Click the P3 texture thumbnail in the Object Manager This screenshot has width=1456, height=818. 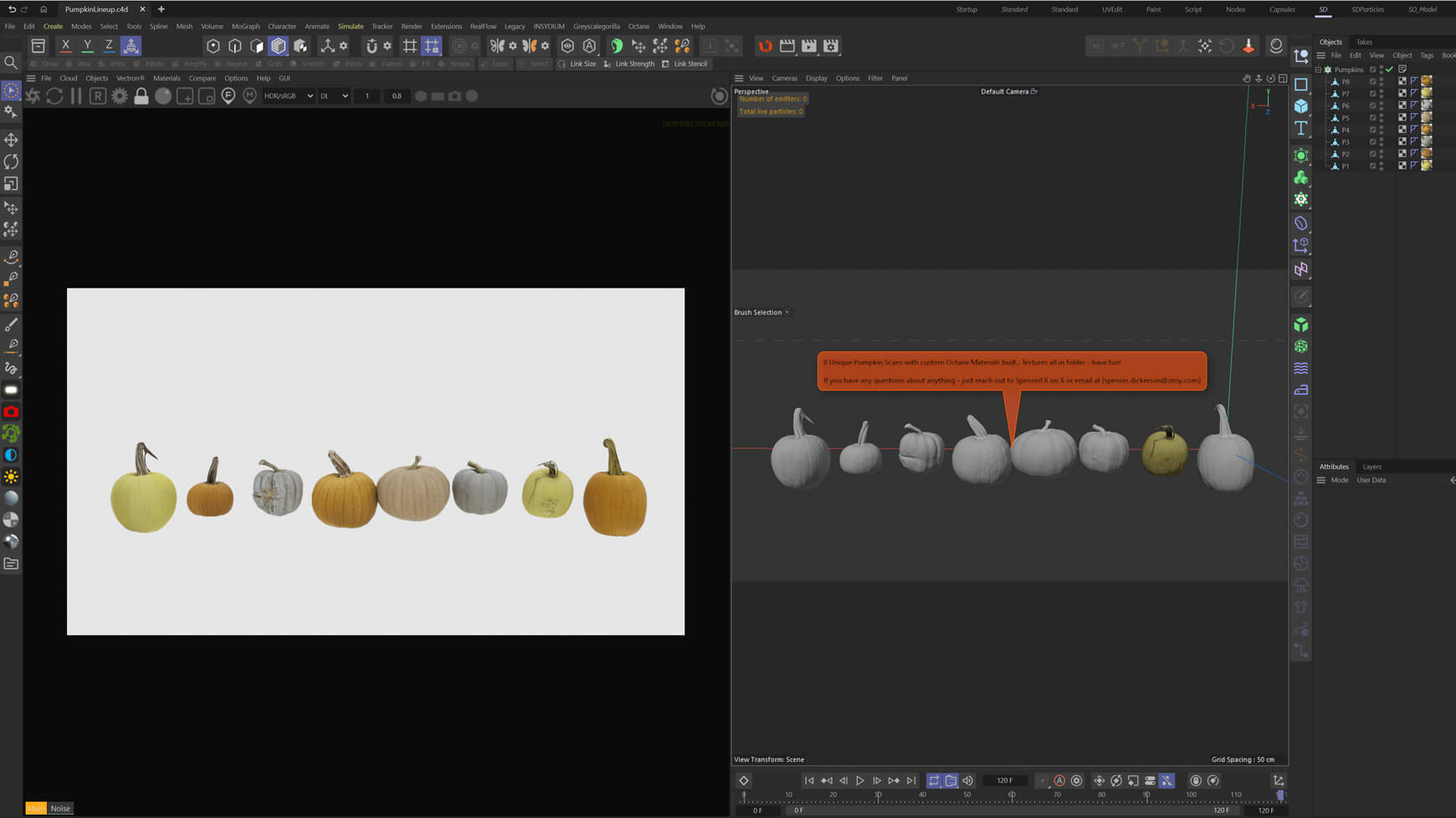tap(1427, 141)
